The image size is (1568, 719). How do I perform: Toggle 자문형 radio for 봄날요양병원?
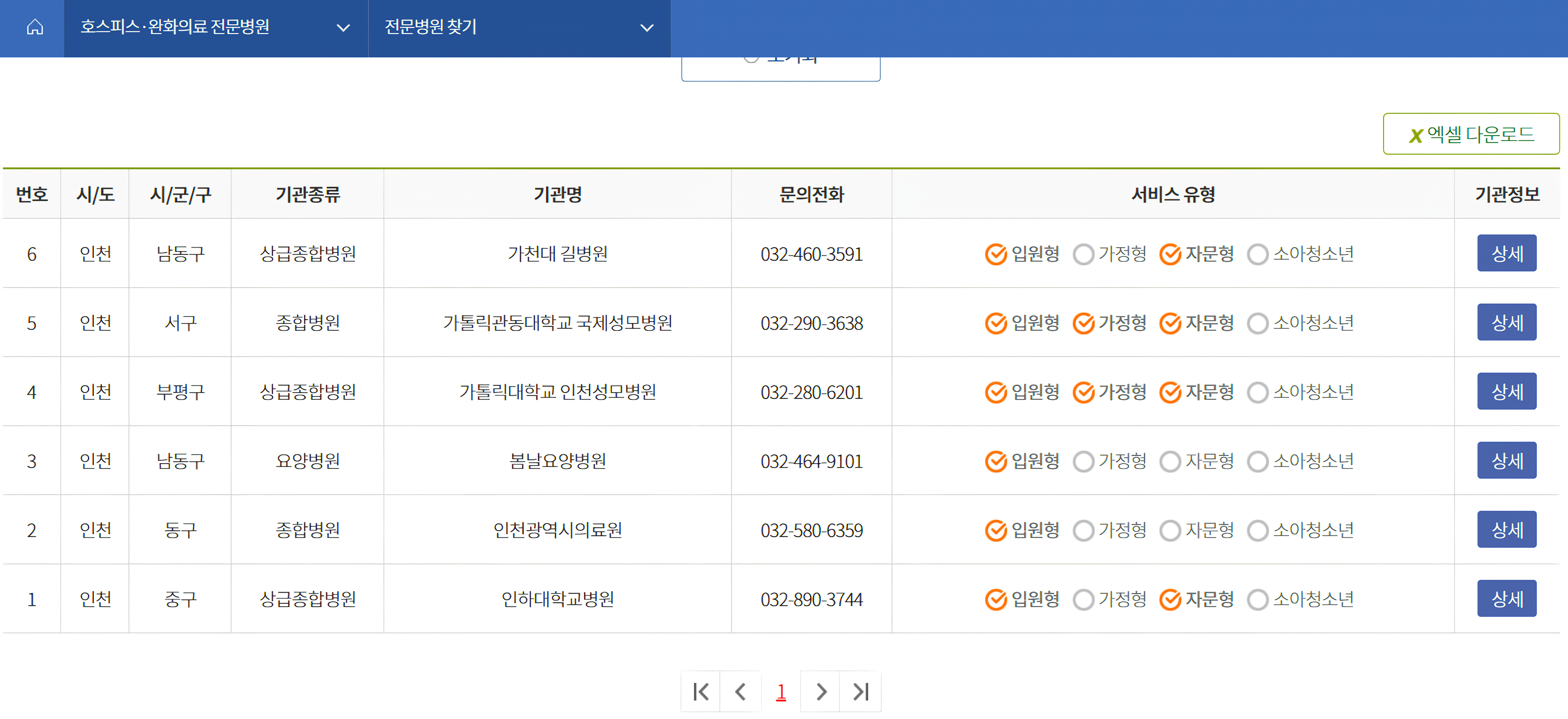tap(1170, 462)
